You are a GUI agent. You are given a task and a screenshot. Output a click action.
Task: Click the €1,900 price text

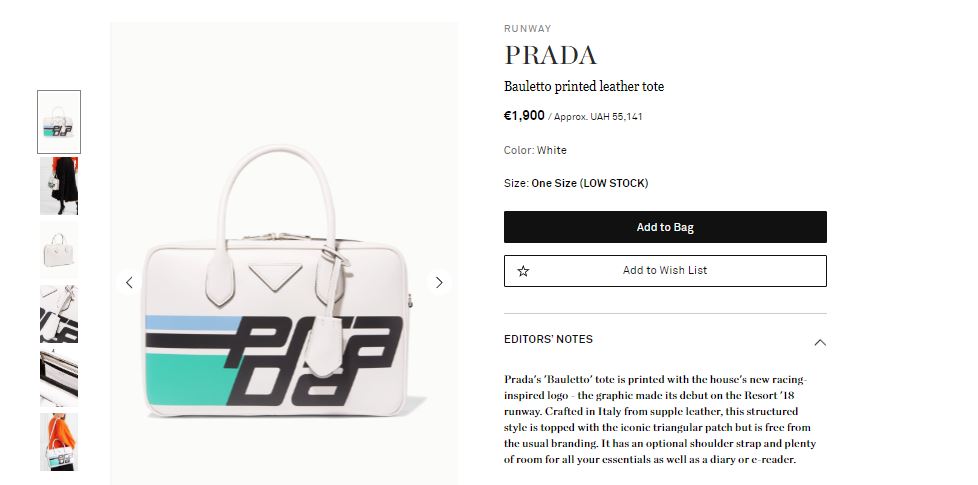point(524,116)
